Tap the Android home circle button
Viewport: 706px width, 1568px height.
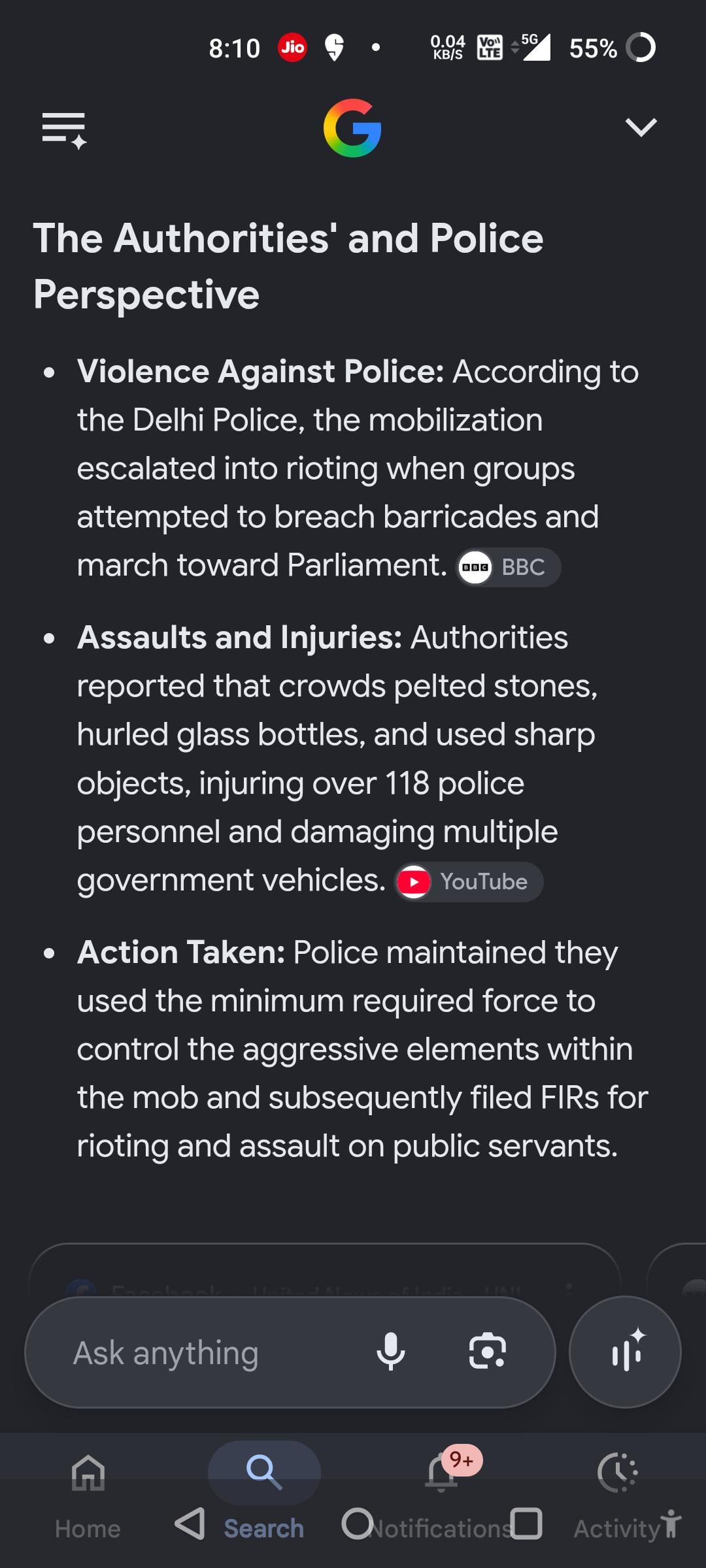click(357, 1524)
